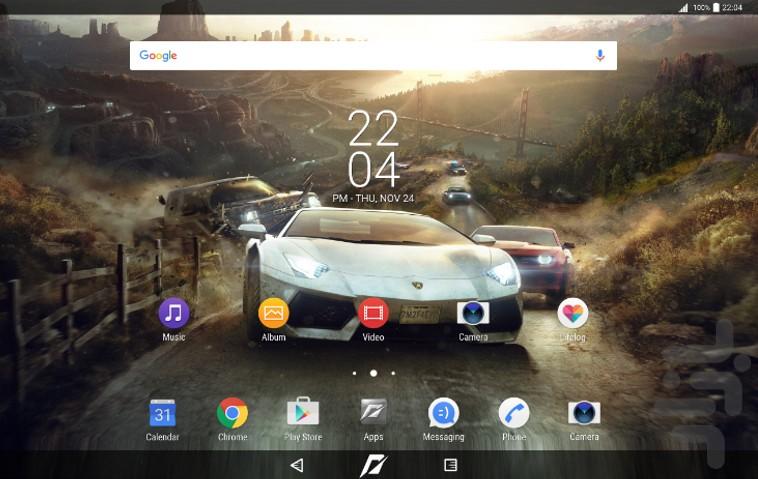
Task: Open the Calendar app in dock
Action: click(162, 413)
